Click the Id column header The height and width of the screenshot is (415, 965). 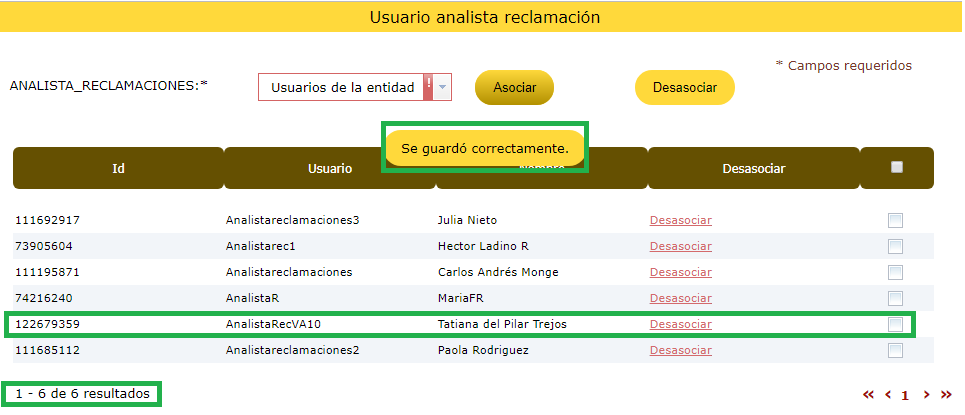pos(118,169)
